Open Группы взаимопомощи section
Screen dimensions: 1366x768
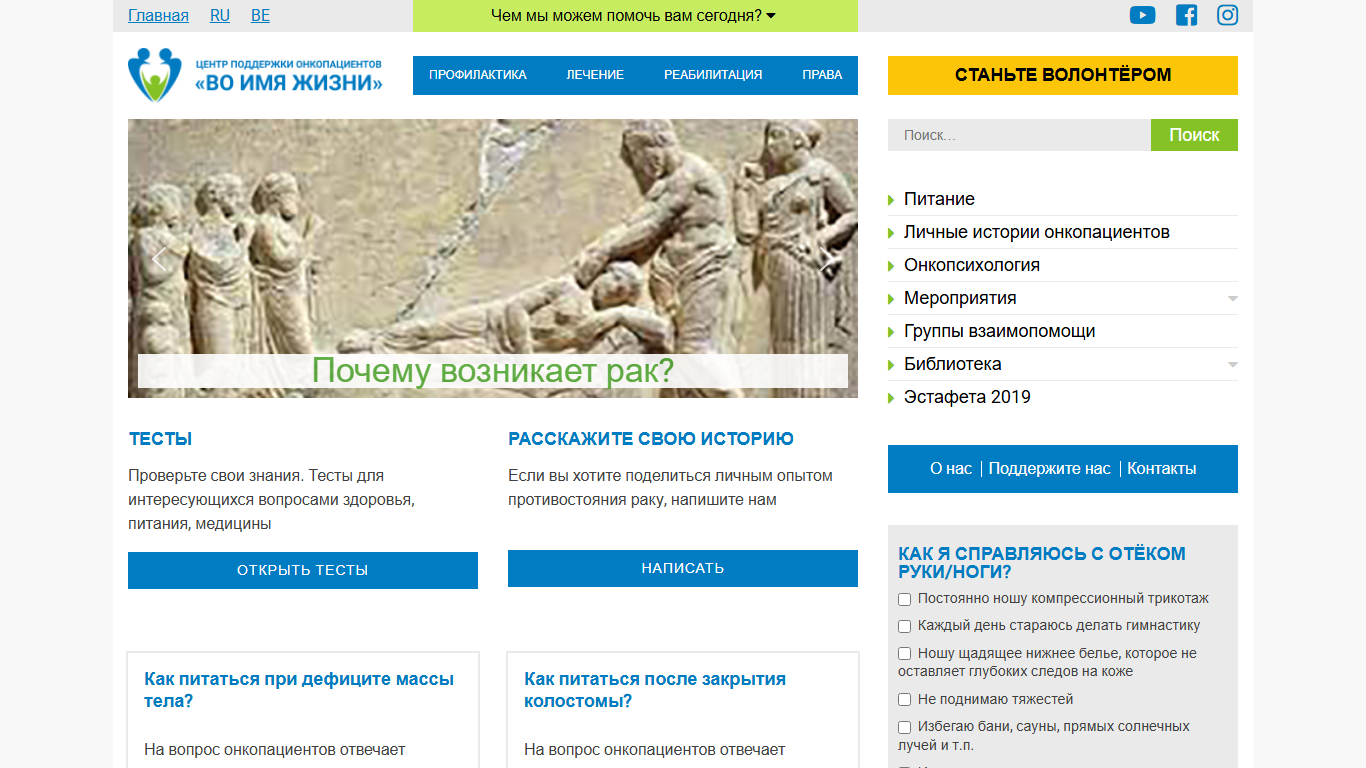(x=1000, y=331)
